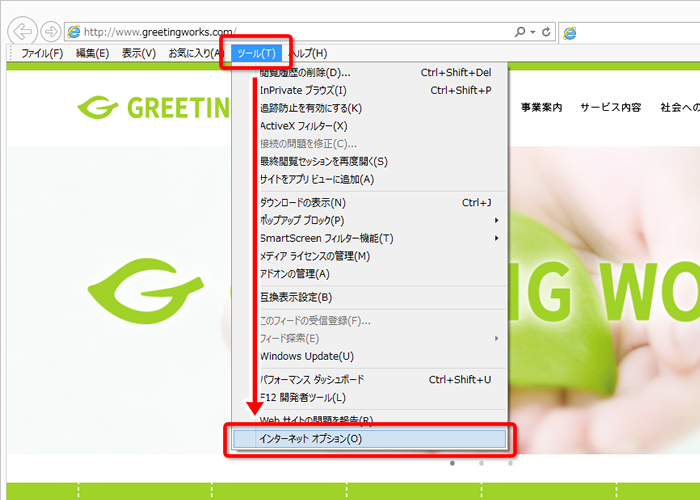The height and width of the screenshot is (500, 700).
Task: Choose 閲覧履歴の削除(D) menu entry
Action: pyautogui.click(x=305, y=72)
